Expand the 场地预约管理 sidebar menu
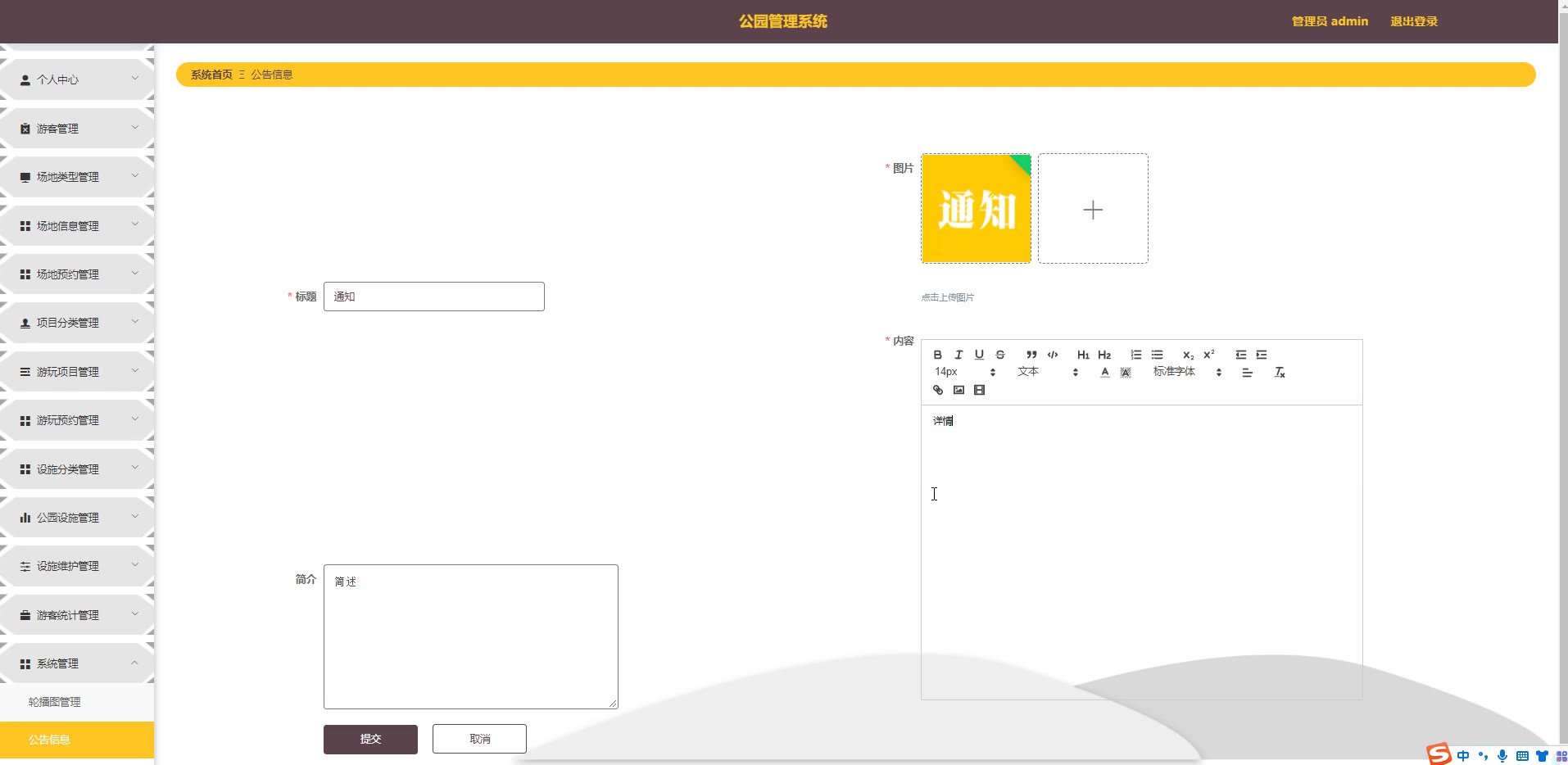This screenshot has height=765, width=1568. tap(77, 274)
